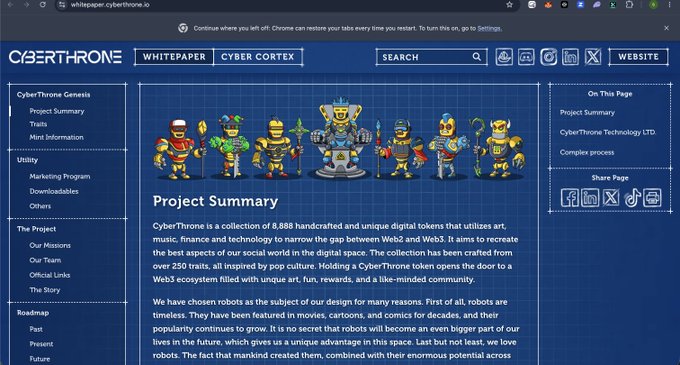Open the X (Twitter) icon in site header
This screenshot has width=680, height=365.
[x=593, y=57]
